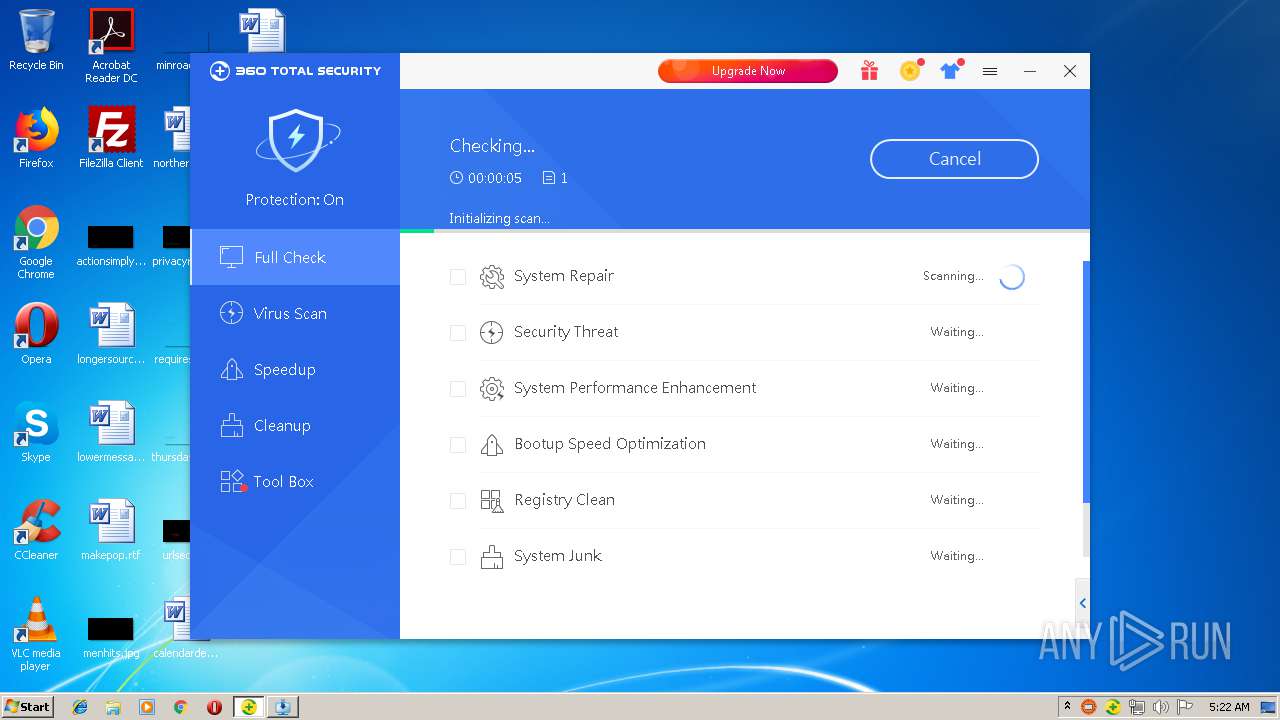
Task: Open menhits.jpg file on desktop
Action: coord(111,638)
